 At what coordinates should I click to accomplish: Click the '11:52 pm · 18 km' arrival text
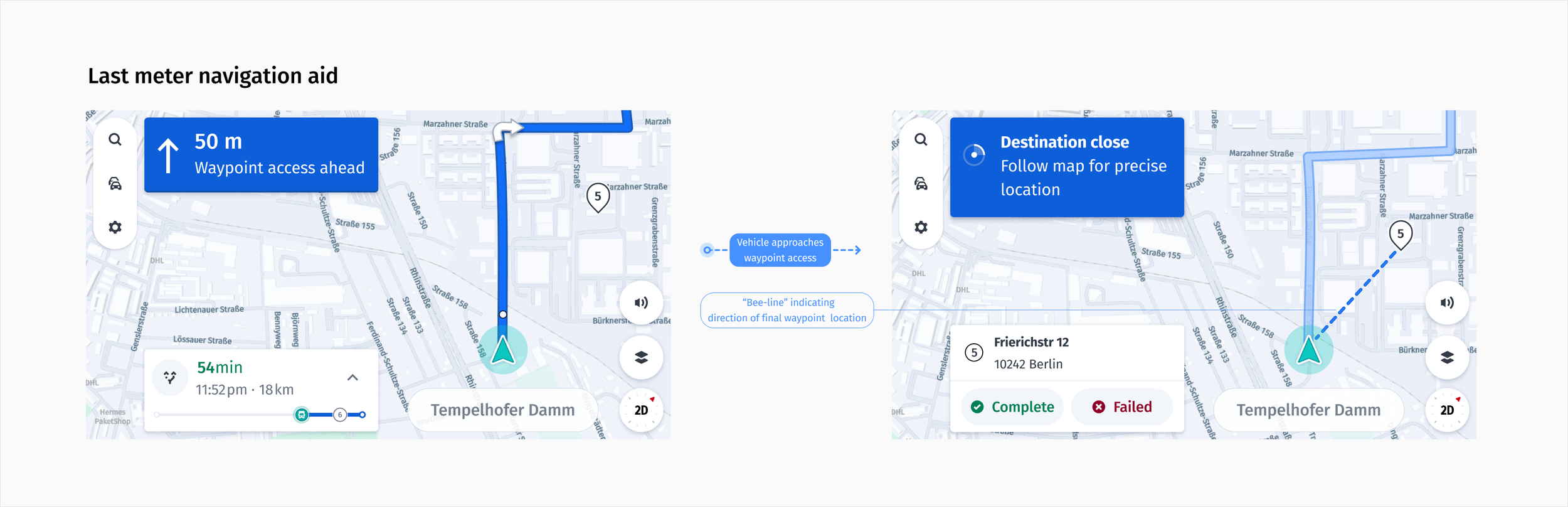[x=245, y=390]
